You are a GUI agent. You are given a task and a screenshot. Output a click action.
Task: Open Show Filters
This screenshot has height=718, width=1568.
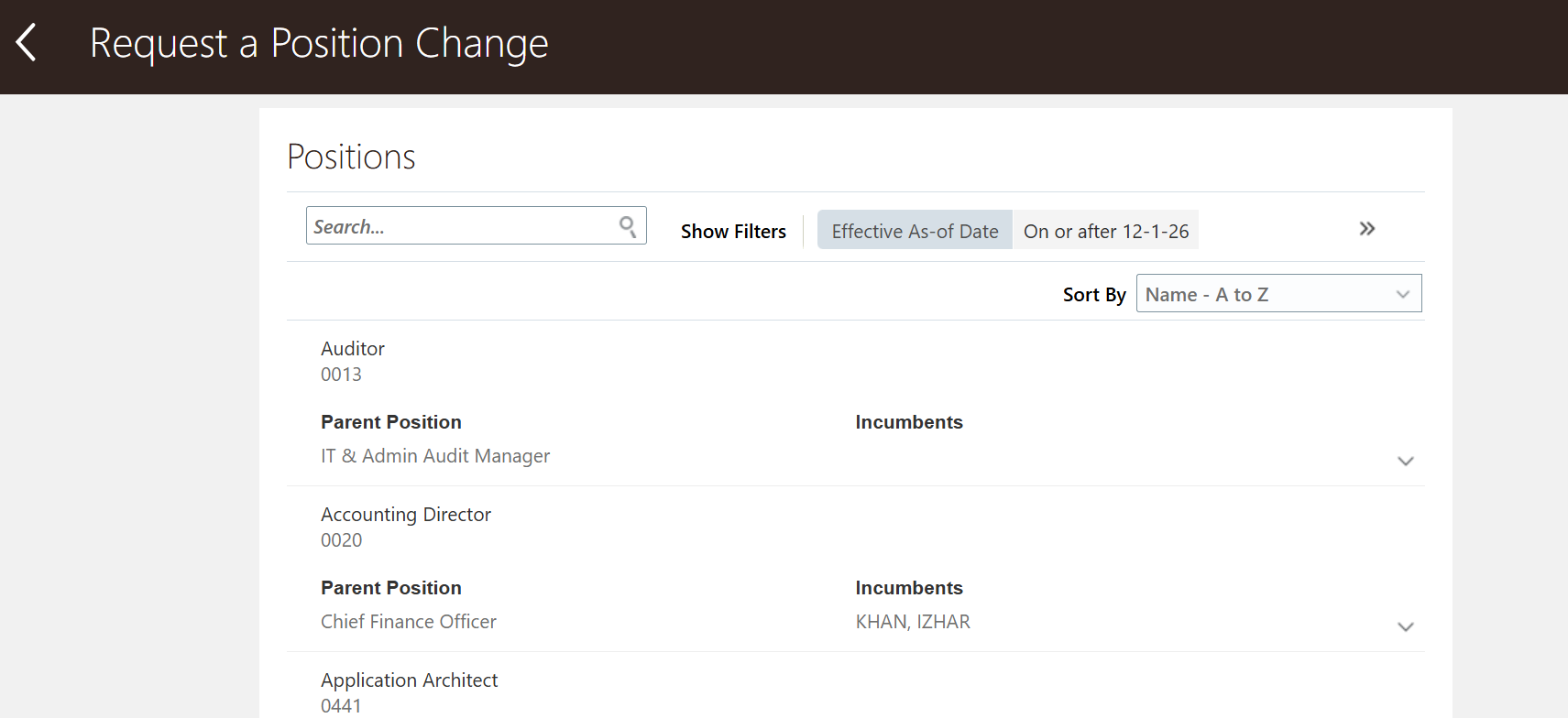coord(733,232)
